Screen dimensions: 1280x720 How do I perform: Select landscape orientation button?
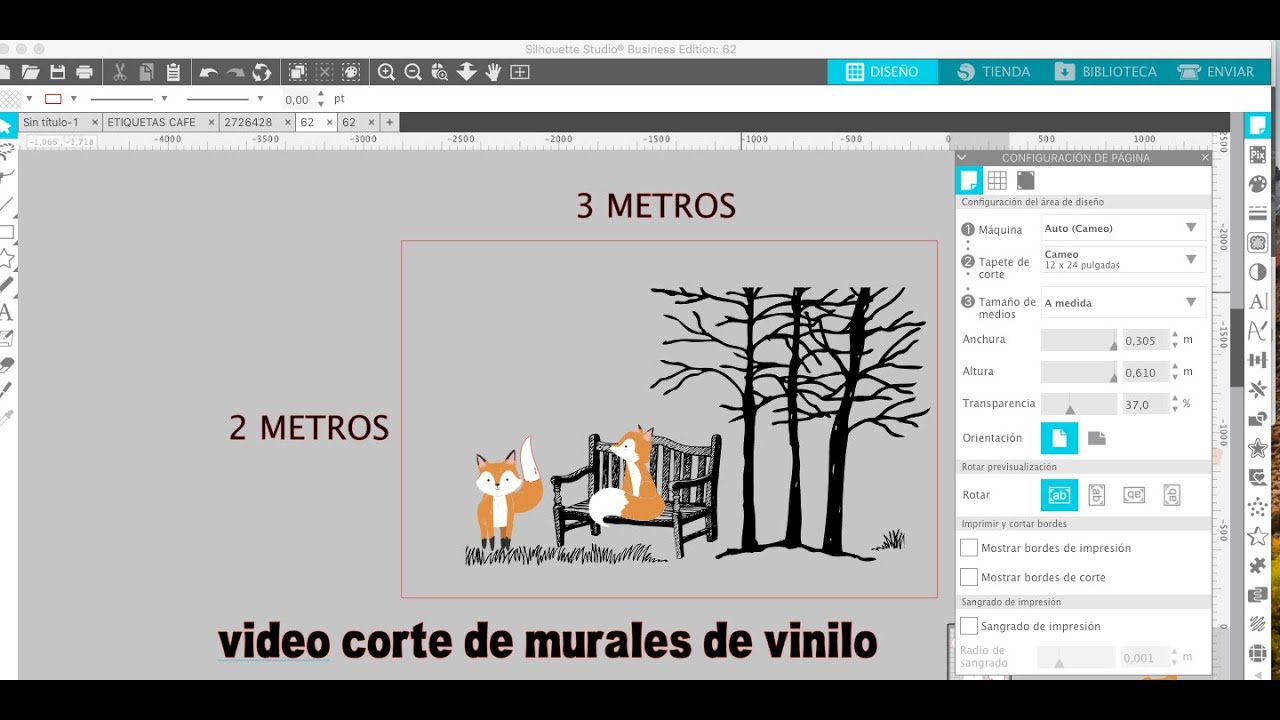(x=1097, y=438)
